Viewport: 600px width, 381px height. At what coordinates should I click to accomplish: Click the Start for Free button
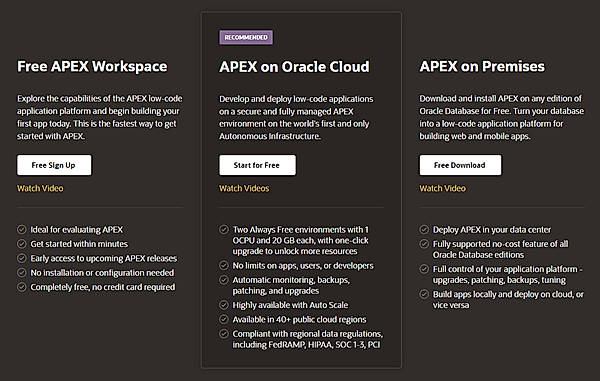pos(257,165)
